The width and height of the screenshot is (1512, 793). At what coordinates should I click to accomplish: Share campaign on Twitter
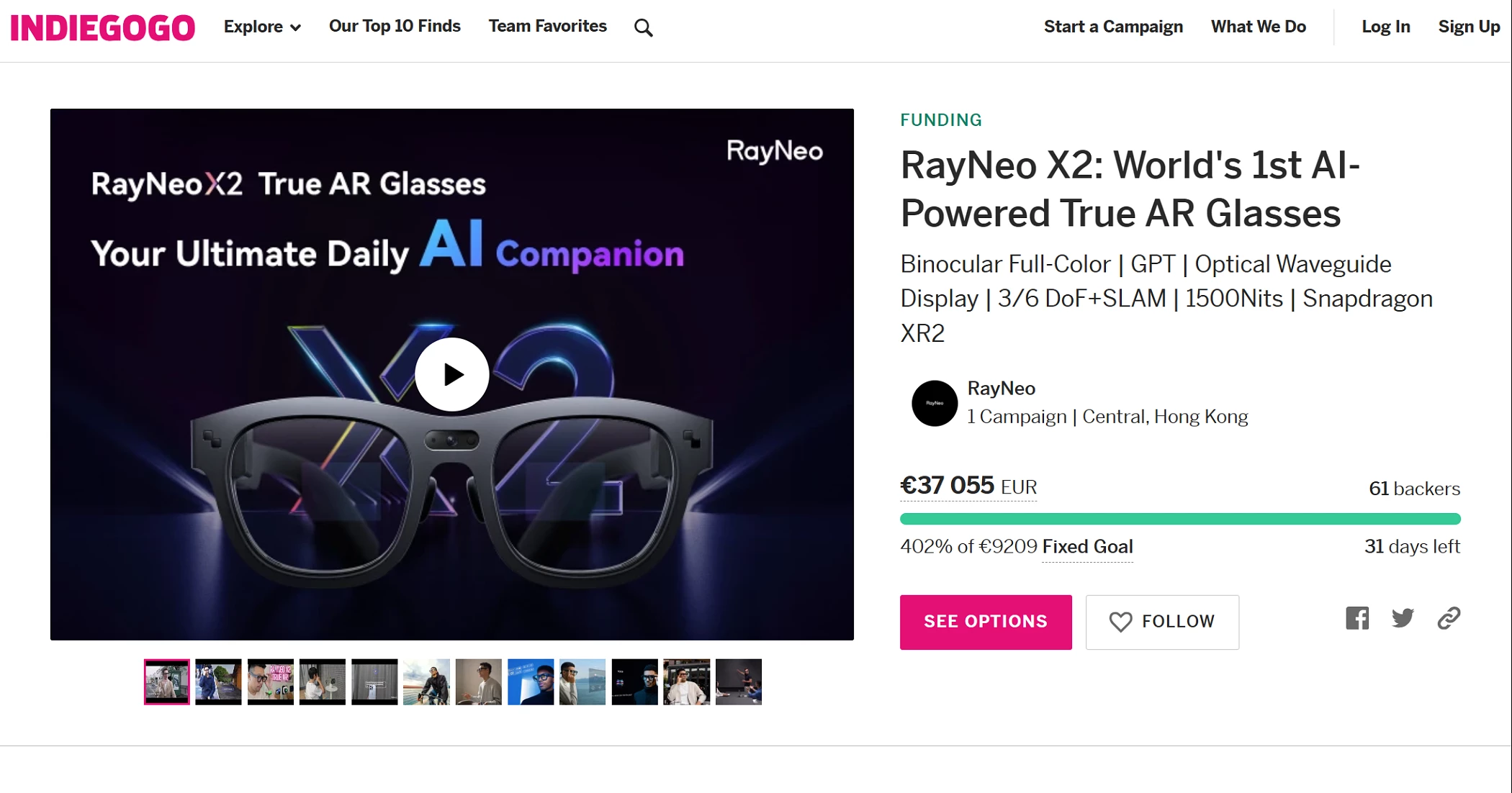point(1403,618)
